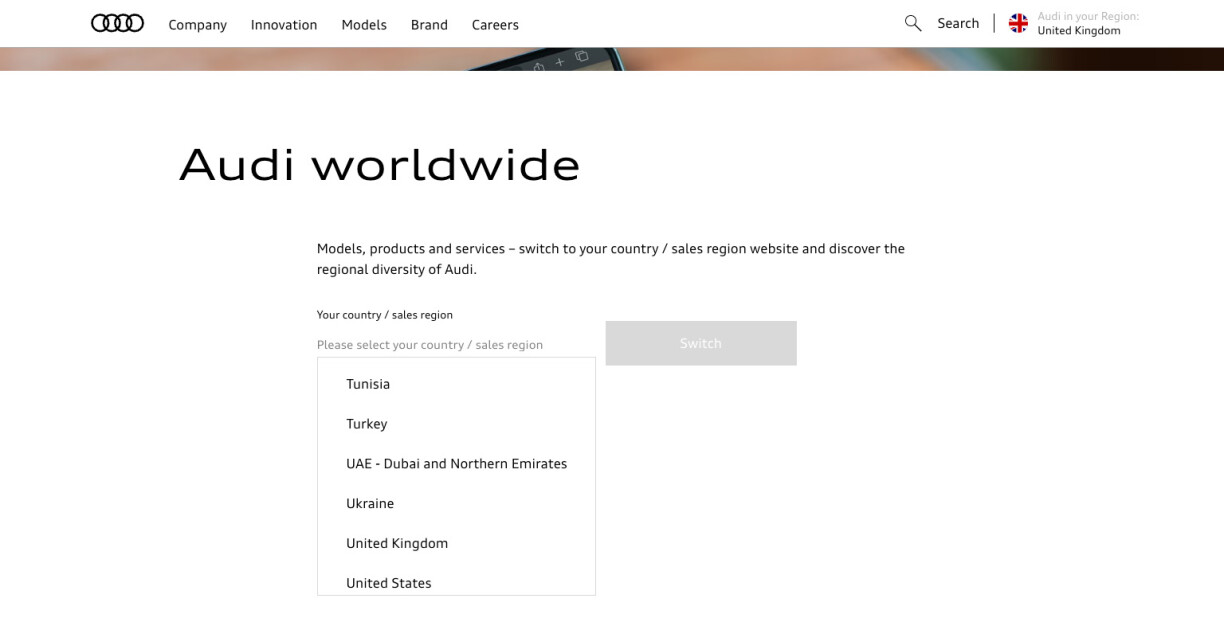1224x618 pixels.
Task: Pick 'UAE - Dubai and Northern Emirates' option
Action: pos(456,464)
